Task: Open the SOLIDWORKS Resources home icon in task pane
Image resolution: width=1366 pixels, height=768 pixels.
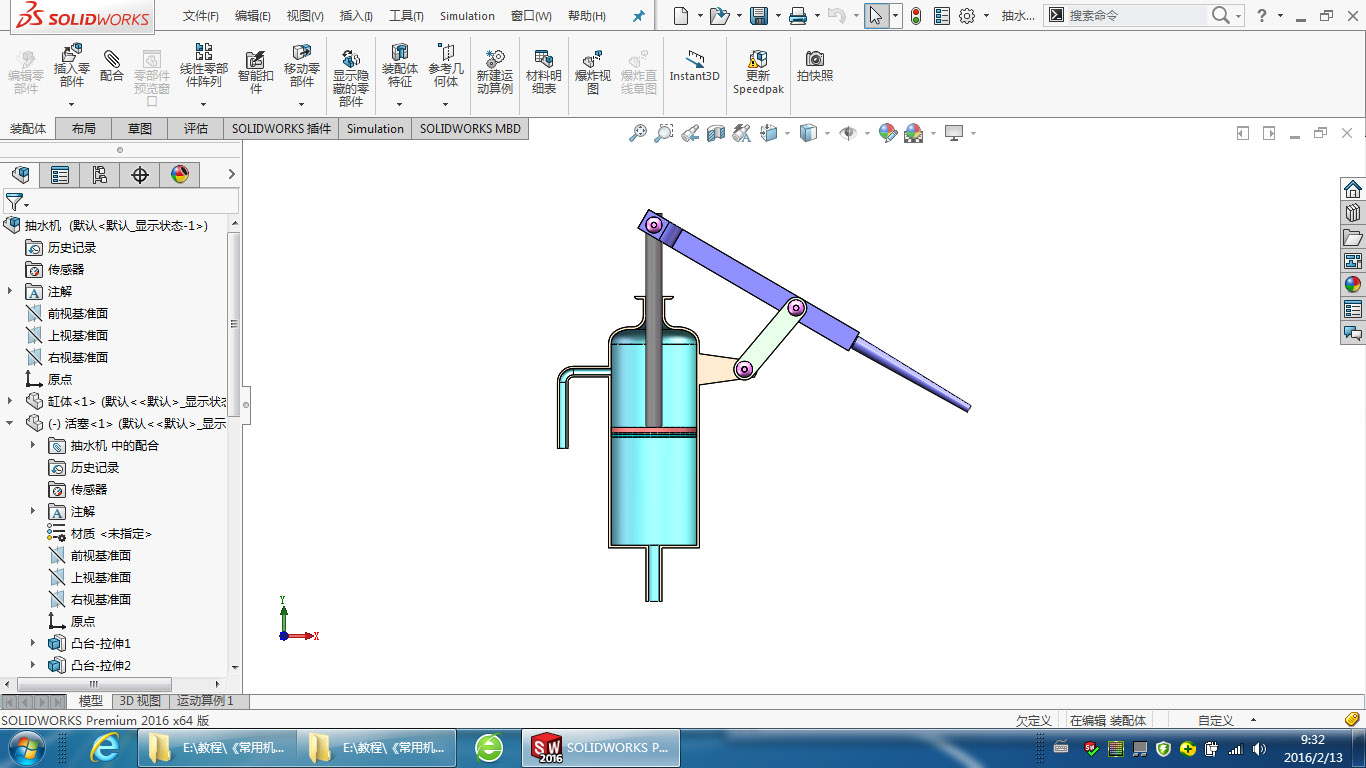Action: pos(1353,189)
